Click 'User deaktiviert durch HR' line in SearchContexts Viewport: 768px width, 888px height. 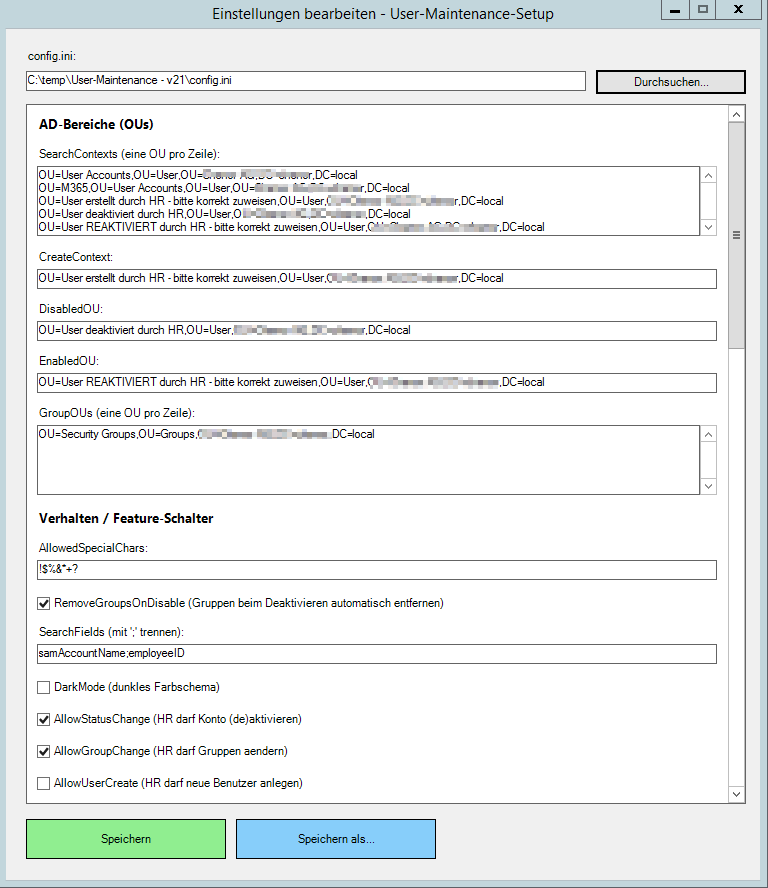pos(224,214)
